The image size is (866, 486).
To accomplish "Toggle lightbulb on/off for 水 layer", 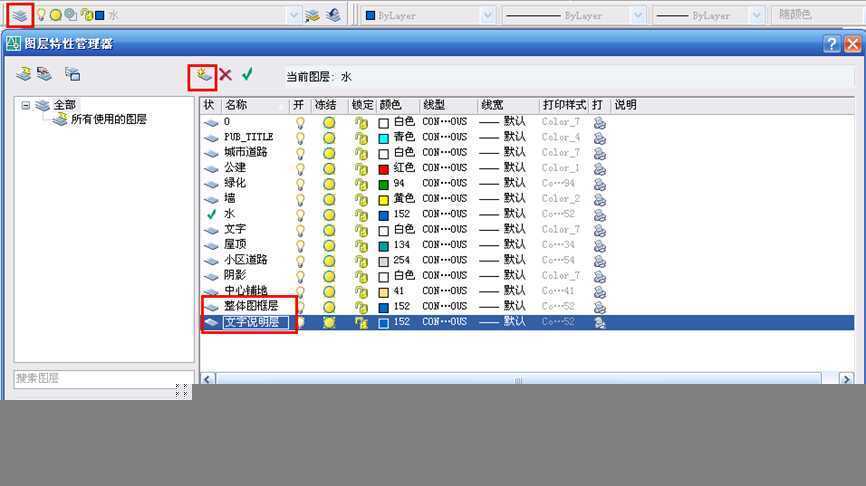I will click(x=300, y=214).
